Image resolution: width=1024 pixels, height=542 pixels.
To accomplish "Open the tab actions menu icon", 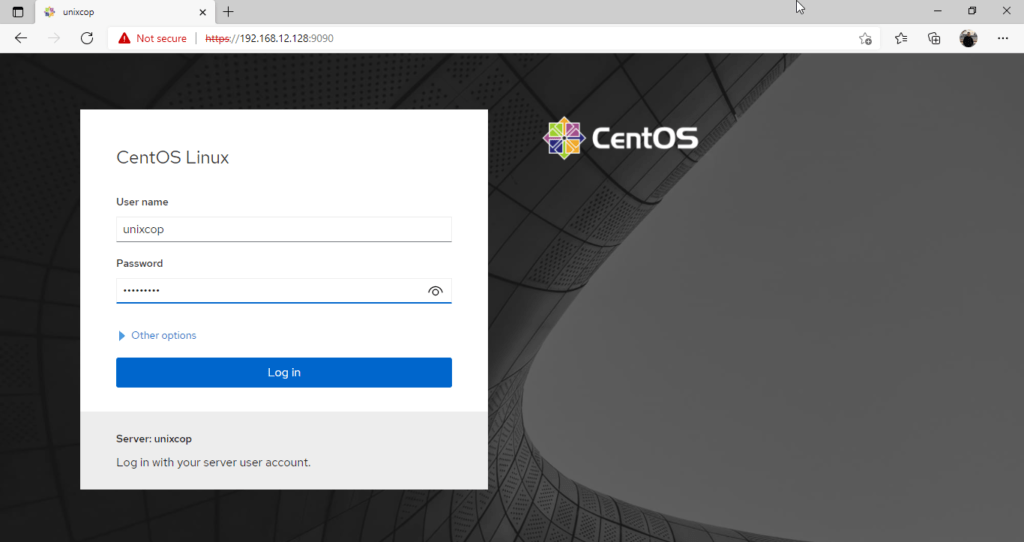I will (x=18, y=12).
